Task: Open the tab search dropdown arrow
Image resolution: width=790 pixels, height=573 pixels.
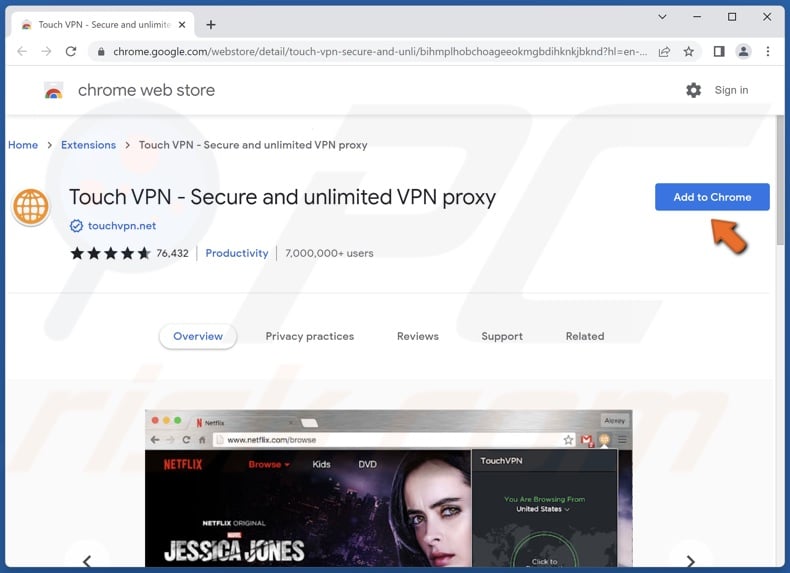Action: [x=663, y=17]
